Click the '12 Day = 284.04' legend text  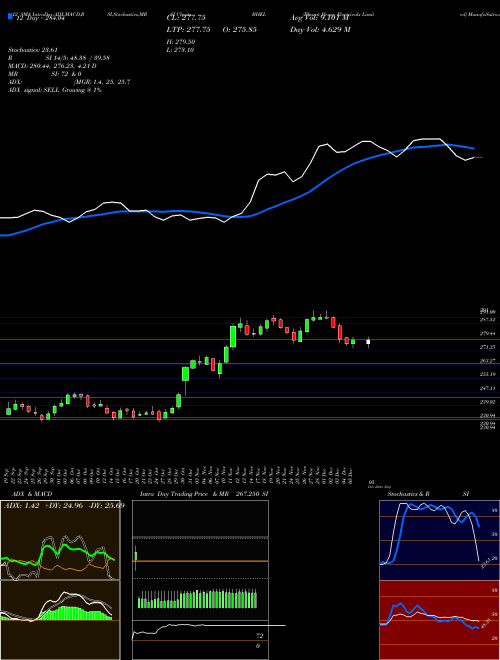(40, 19)
